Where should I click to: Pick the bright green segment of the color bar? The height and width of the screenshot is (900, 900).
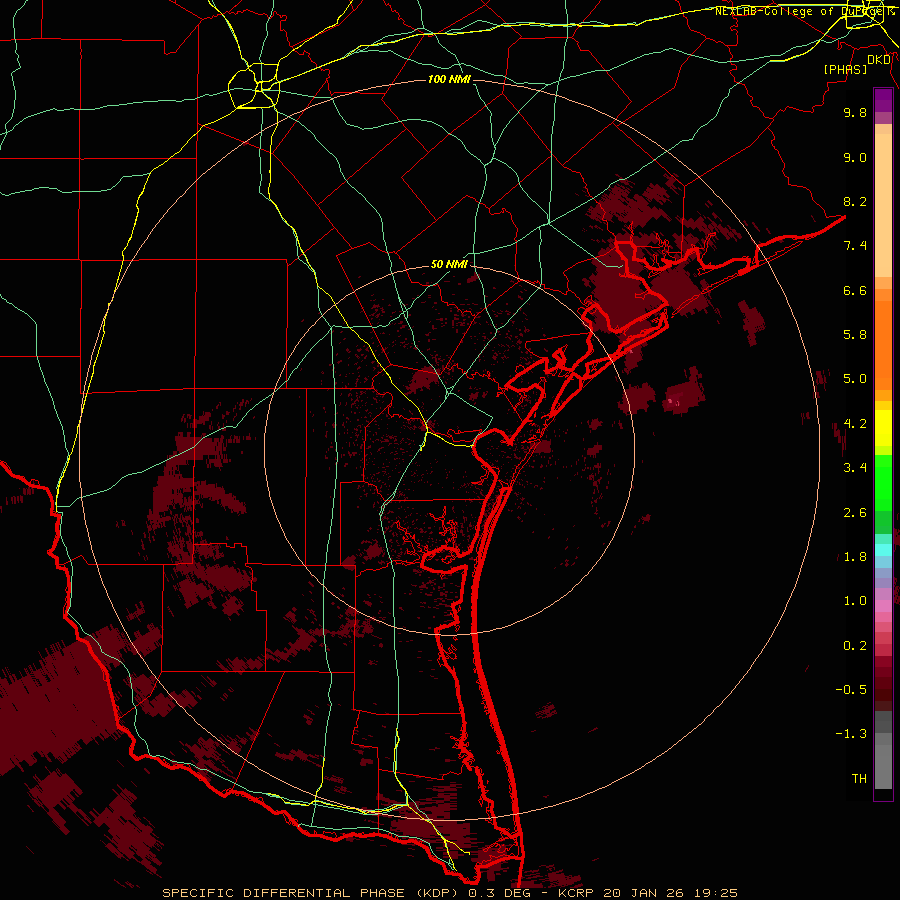(883, 483)
